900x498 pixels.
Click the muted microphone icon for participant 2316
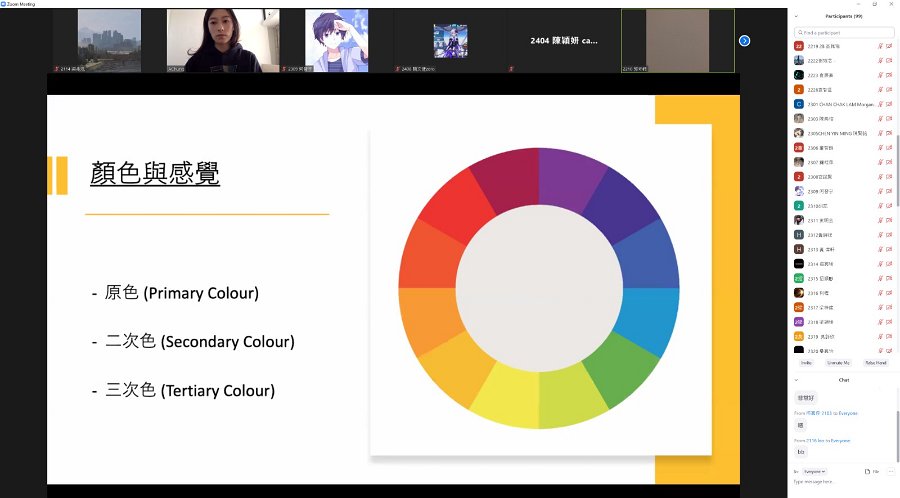pyautogui.click(x=880, y=293)
